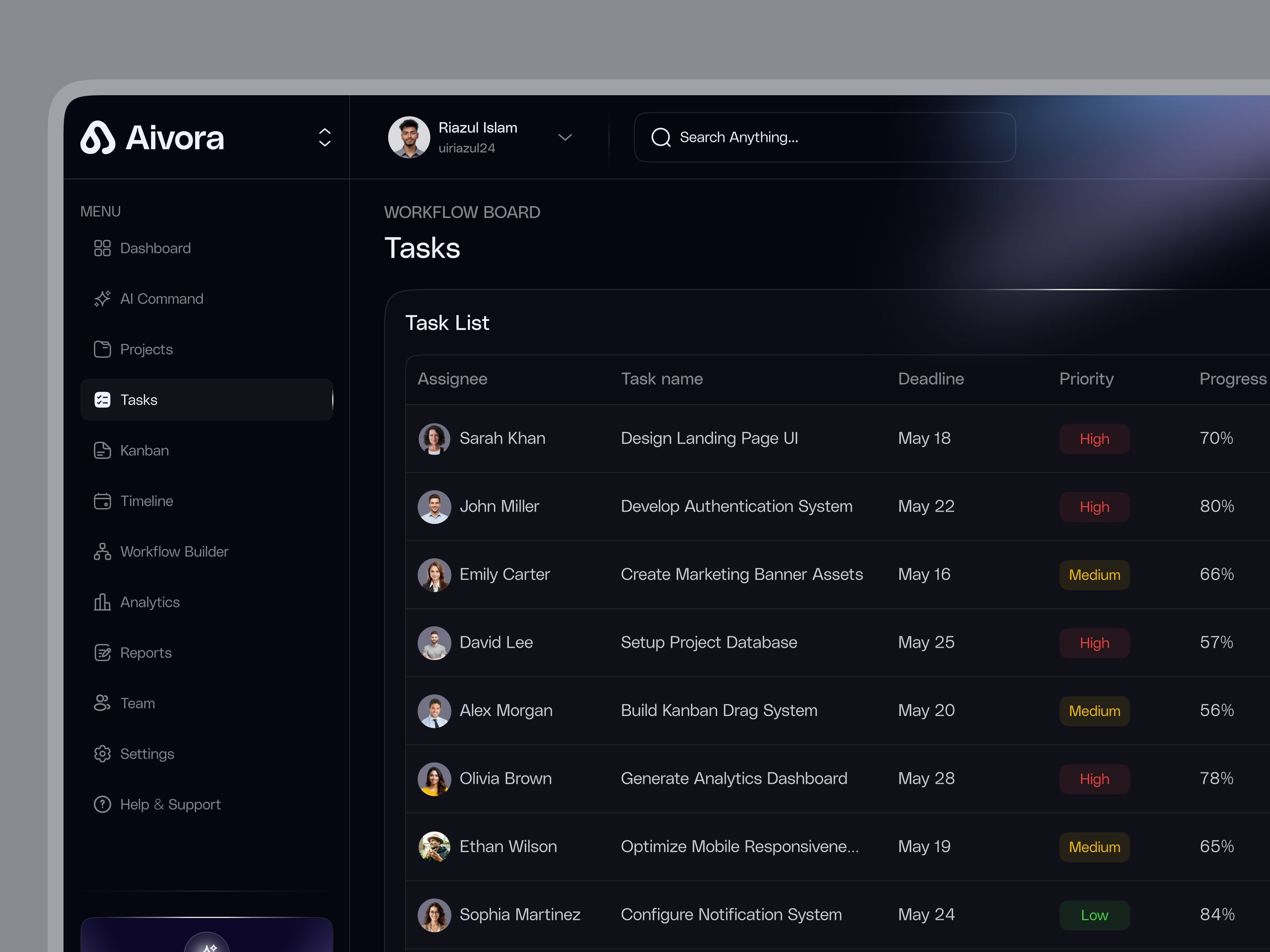Open Generate Analytics Dashboard task
The width and height of the screenshot is (1270, 952).
[x=734, y=778]
